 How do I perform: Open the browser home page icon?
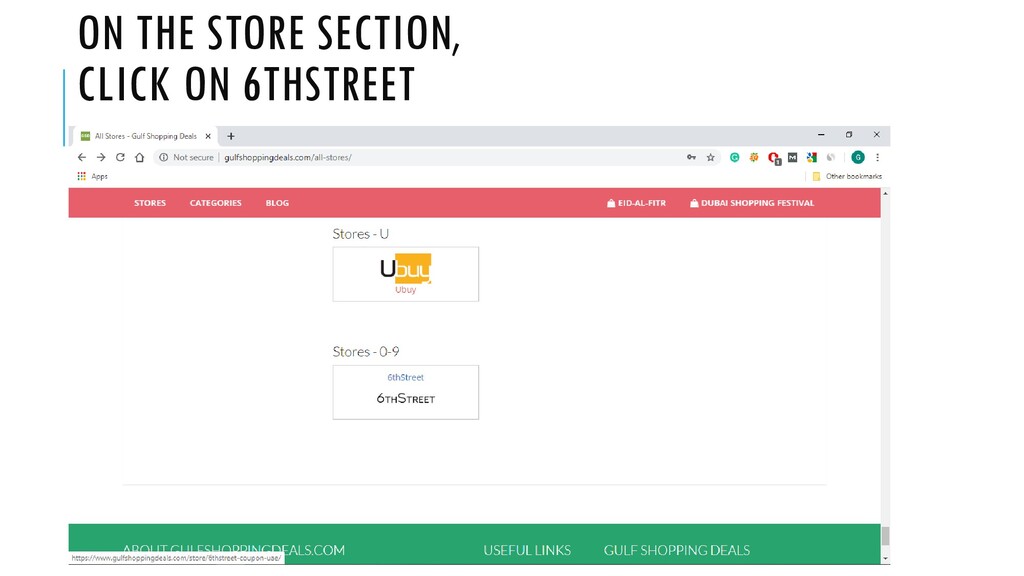coord(139,157)
